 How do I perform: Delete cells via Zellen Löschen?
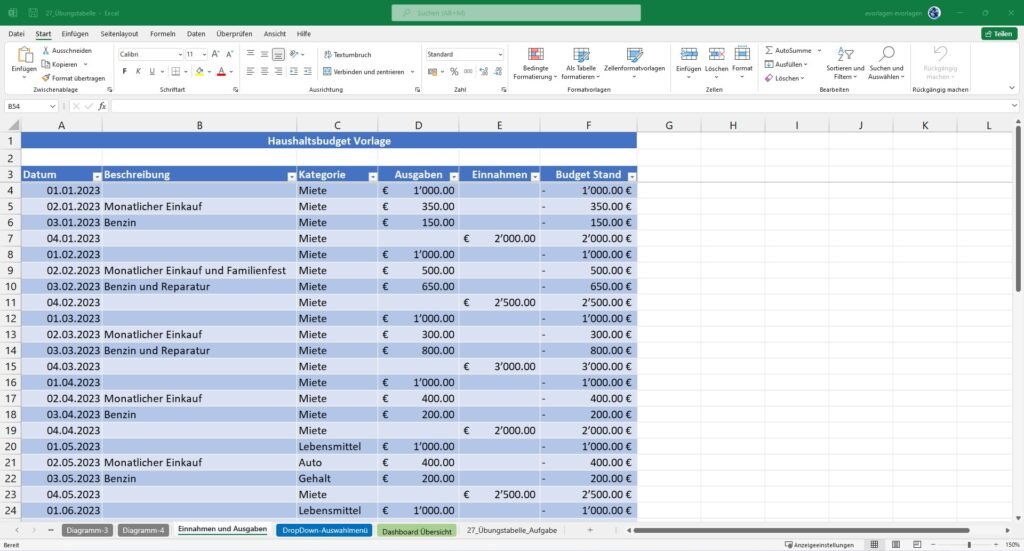tap(716, 63)
